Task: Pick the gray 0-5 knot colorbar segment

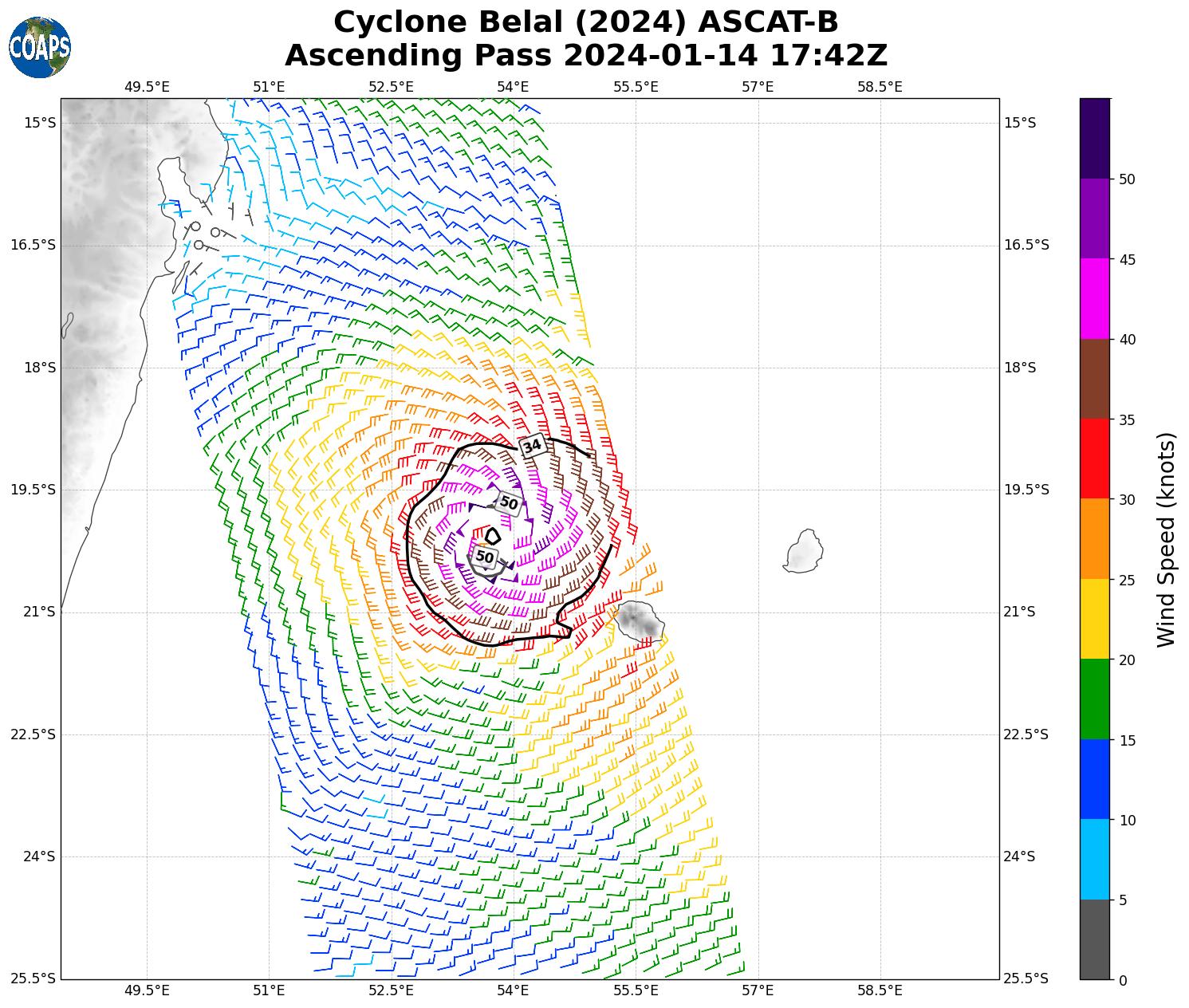Action: tap(1094, 939)
